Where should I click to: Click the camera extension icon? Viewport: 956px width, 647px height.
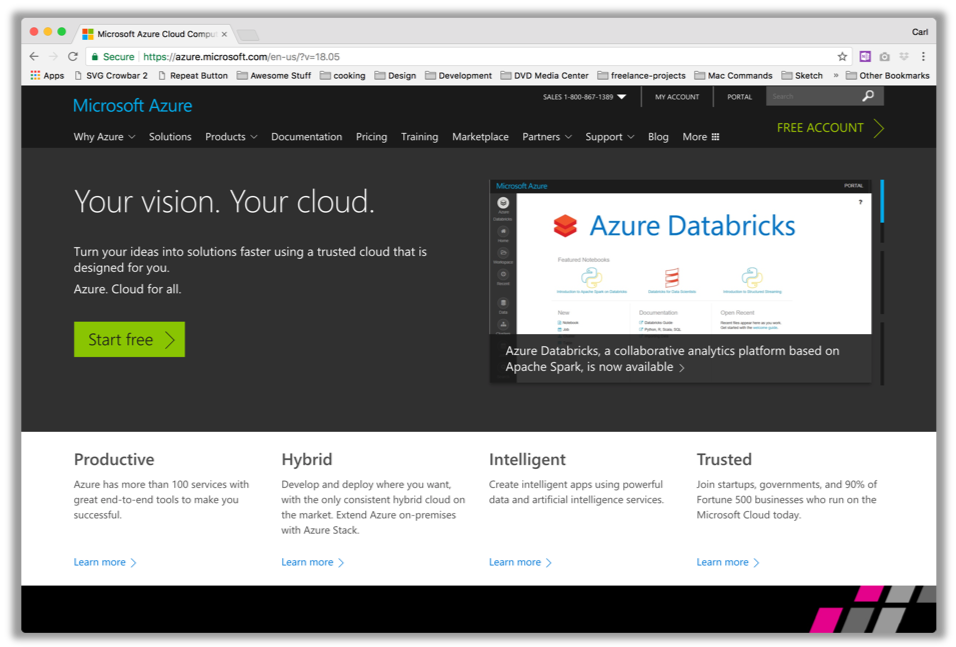pos(884,57)
